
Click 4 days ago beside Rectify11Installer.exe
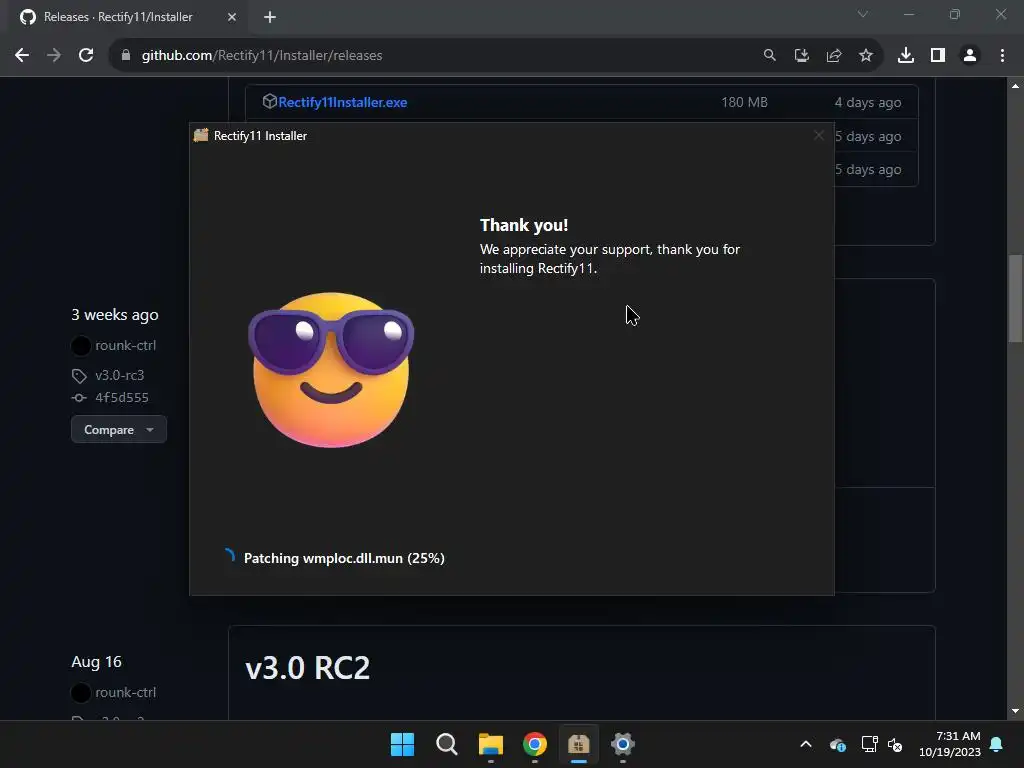pos(868,102)
